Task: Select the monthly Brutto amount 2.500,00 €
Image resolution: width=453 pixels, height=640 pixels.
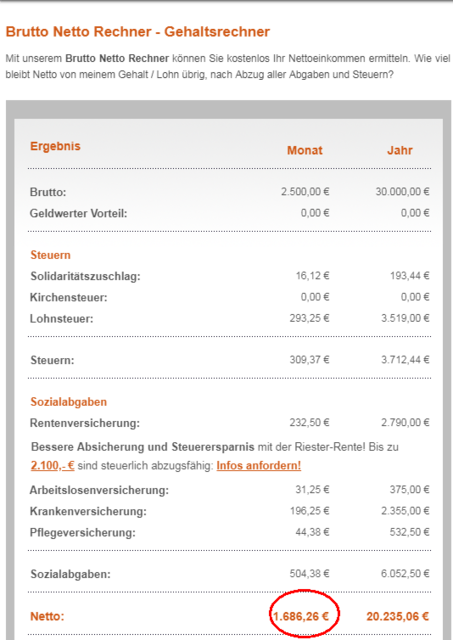Action: [305, 191]
